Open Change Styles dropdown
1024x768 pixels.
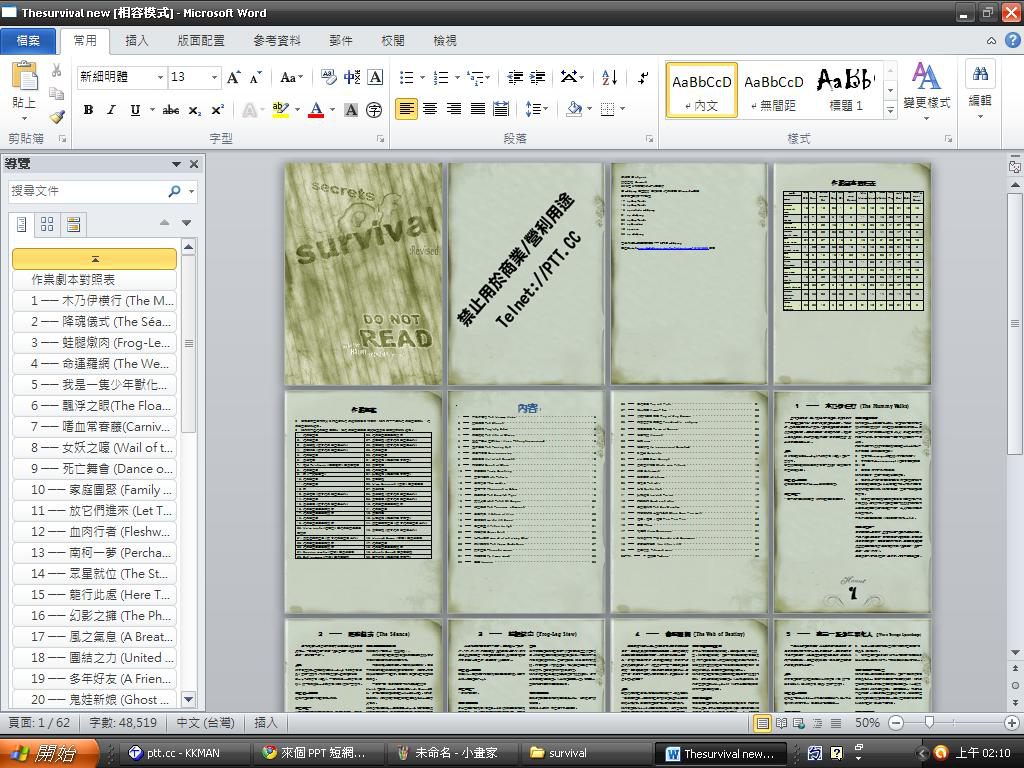pyautogui.click(x=927, y=91)
